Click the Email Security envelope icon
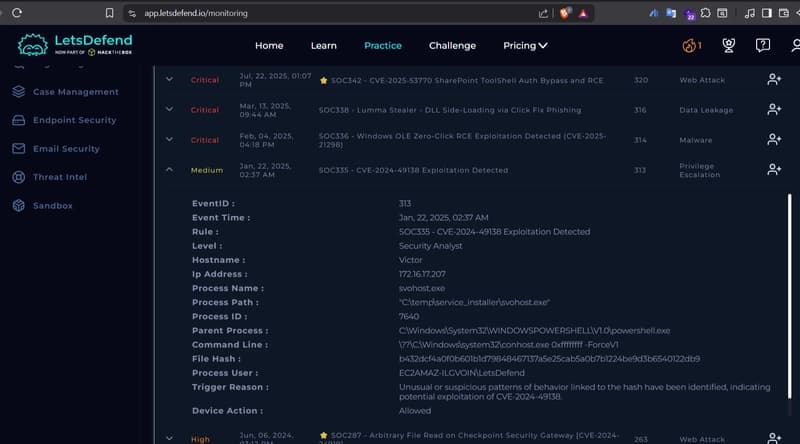 (x=19, y=149)
